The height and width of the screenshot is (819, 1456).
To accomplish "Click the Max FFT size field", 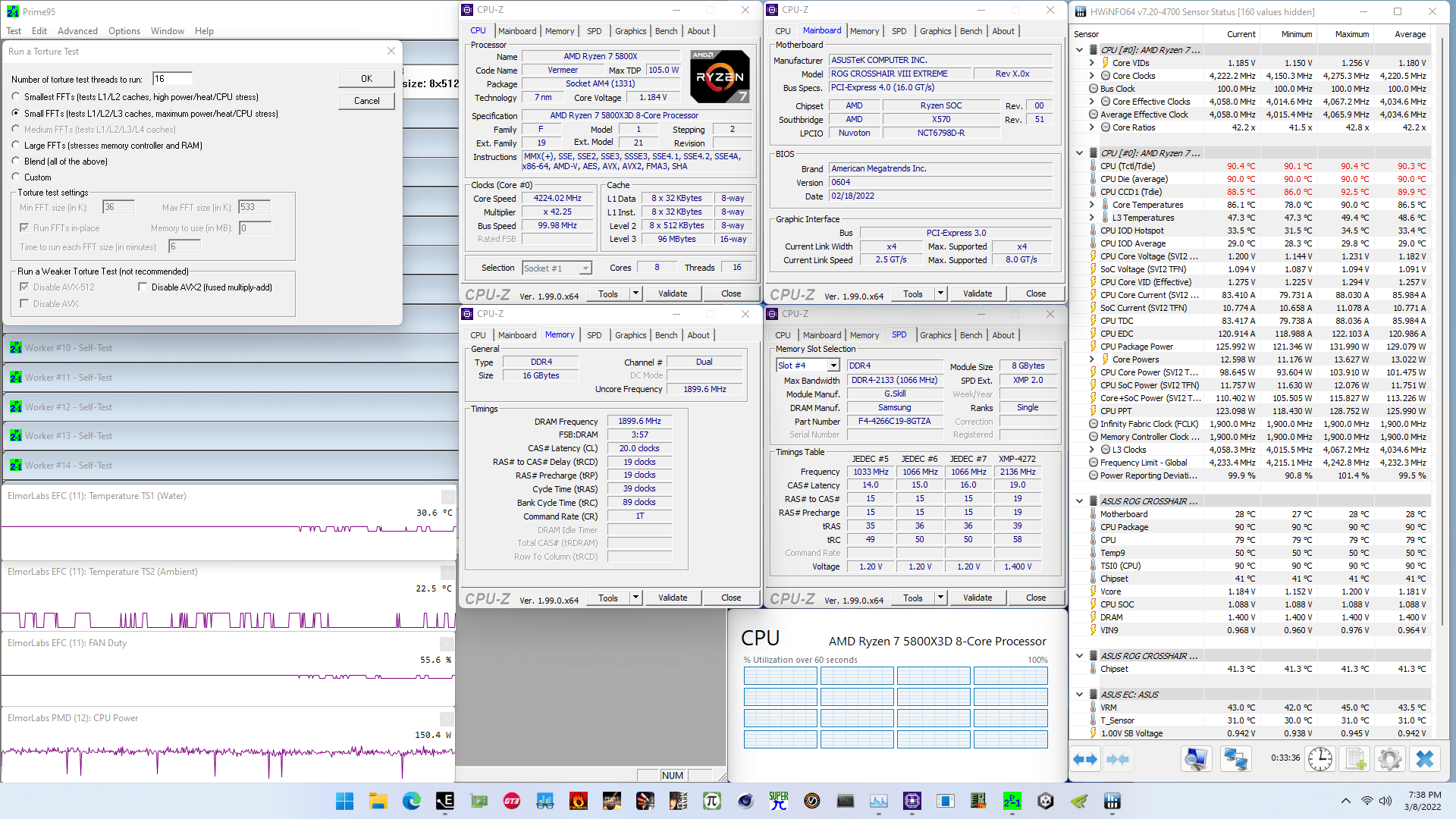I will coord(255,207).
